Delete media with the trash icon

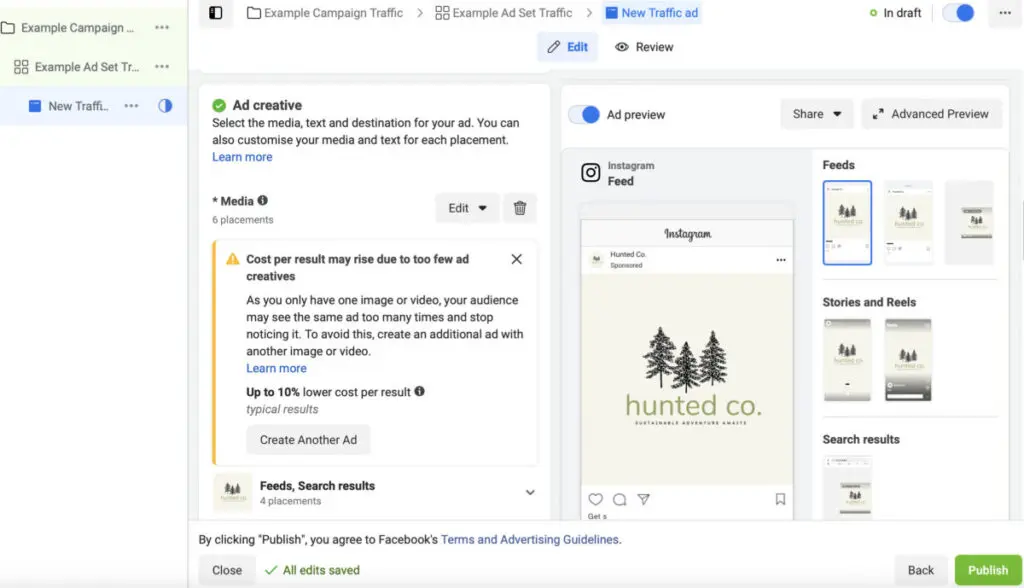(520, 208)
